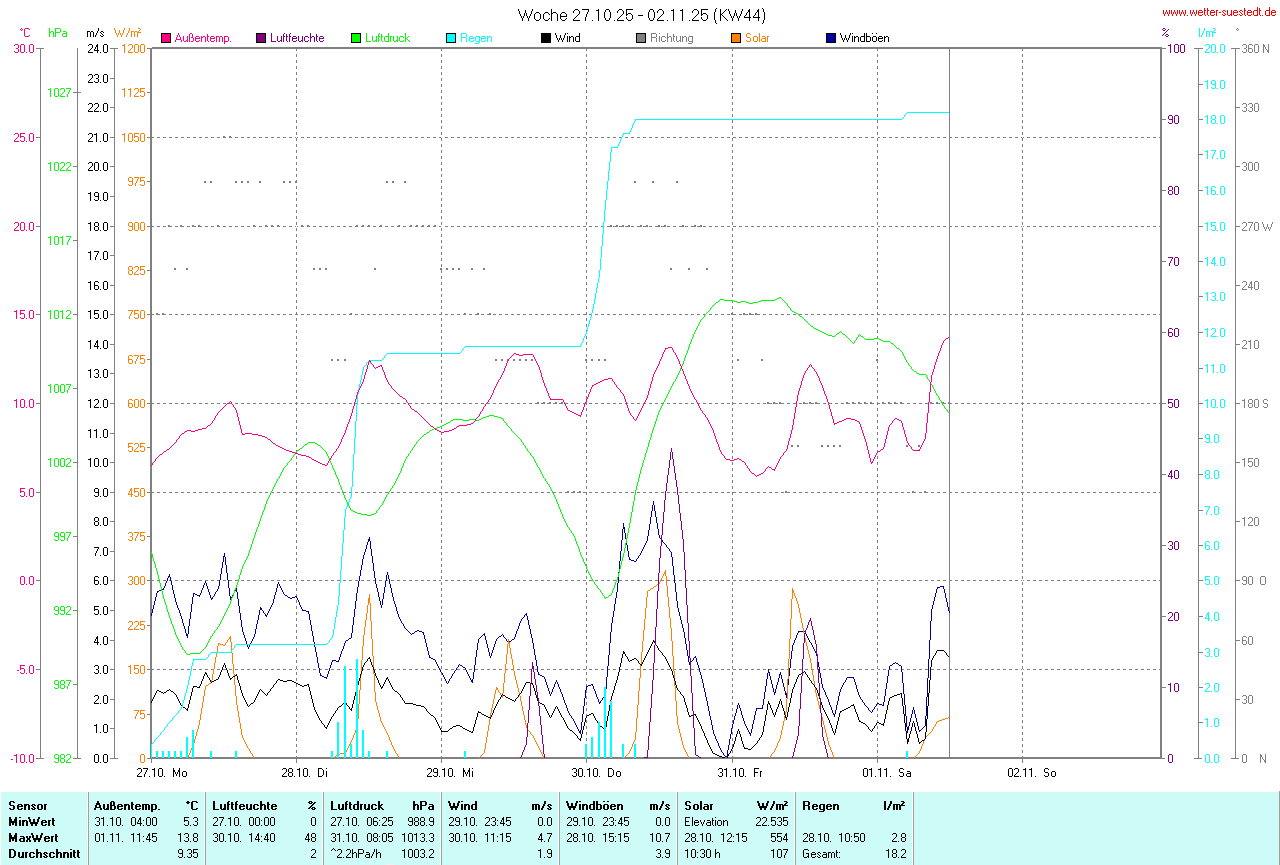Click the blue Windböen legend swatch
Image resolution: width=1280 pixels, height=865 pixels.
point(831,38)
